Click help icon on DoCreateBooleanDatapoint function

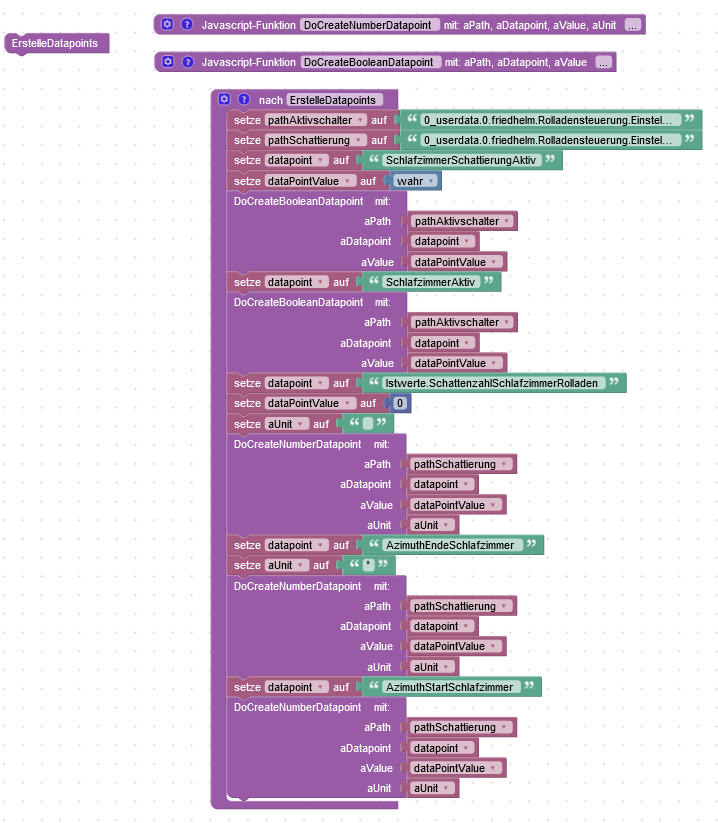187,61
